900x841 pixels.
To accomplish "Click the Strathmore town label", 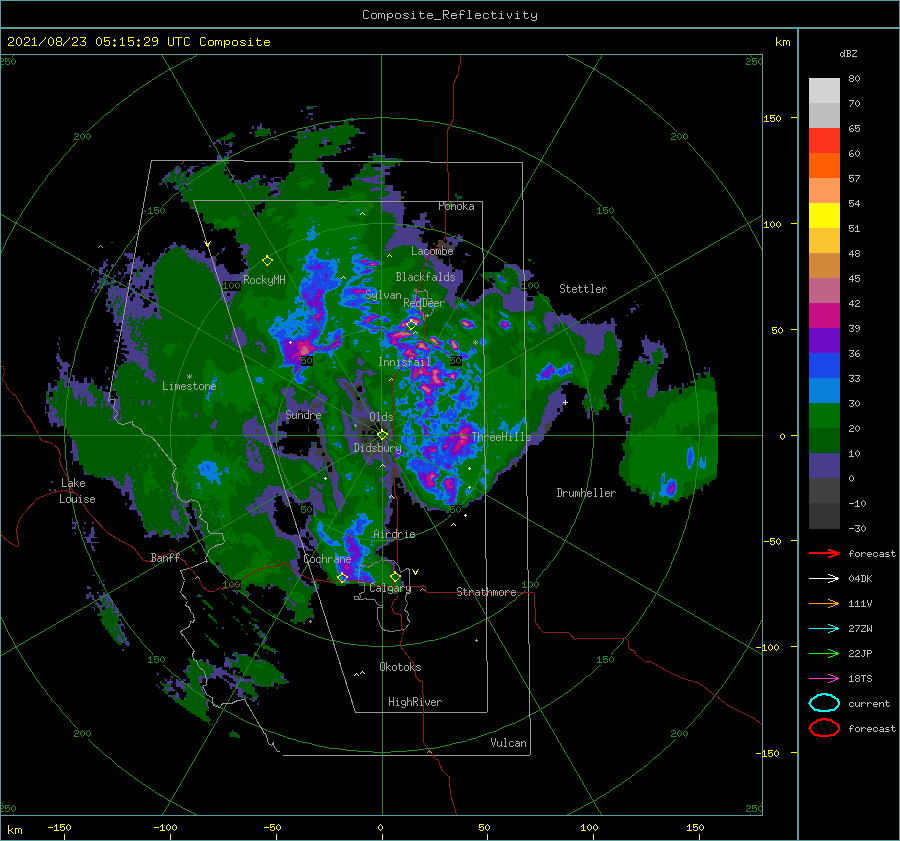I will click(x=486, y=592).
